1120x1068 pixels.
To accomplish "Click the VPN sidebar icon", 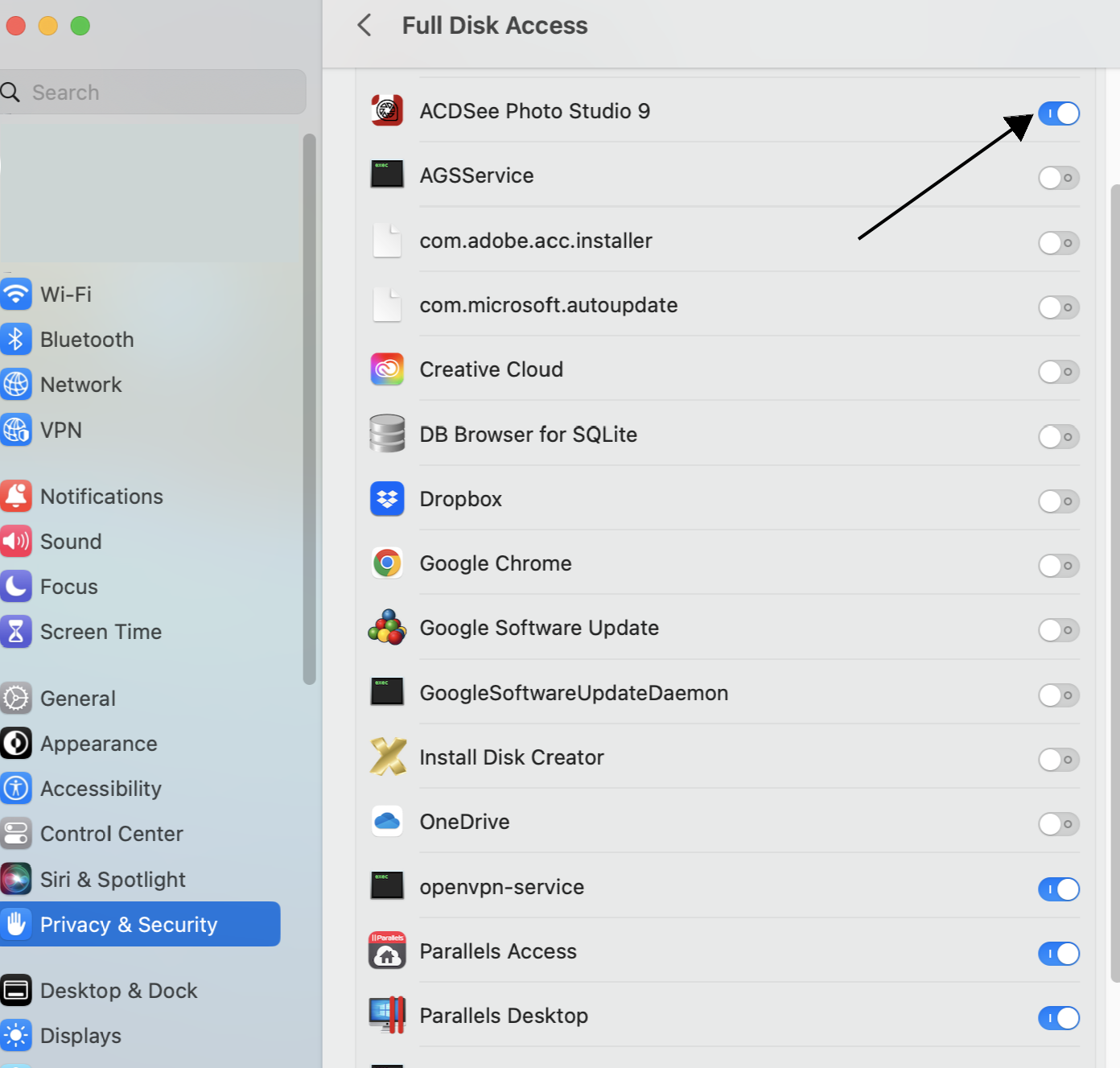I will point(16,429).
